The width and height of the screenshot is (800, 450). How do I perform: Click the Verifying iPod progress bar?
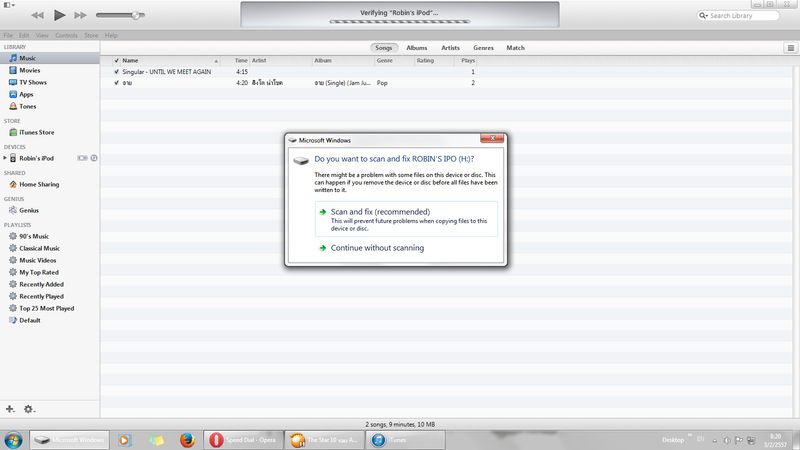399,21
